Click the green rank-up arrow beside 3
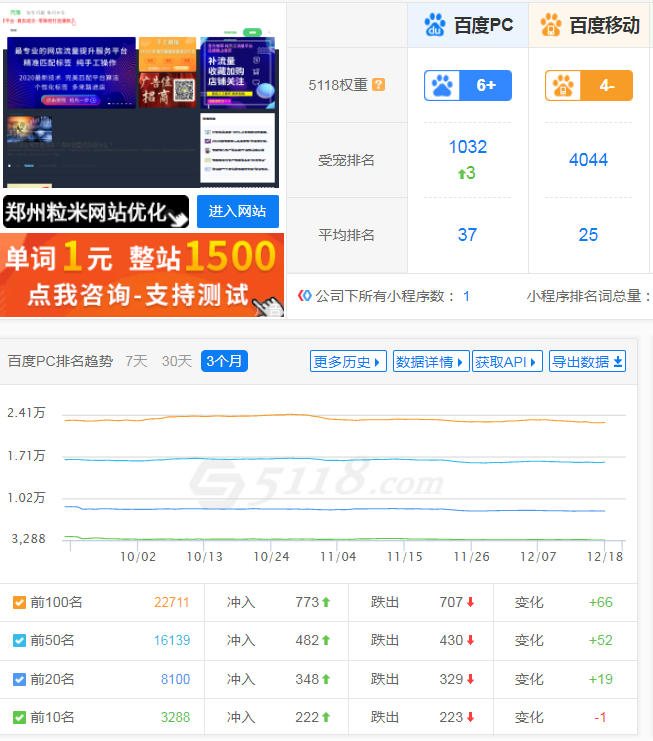The height and width of the screenshot is (741, 653). [462, 174]
